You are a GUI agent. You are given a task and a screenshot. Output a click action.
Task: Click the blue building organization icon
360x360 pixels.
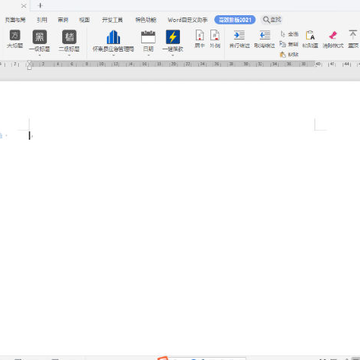pyautogui.click(x=113, y=37)
